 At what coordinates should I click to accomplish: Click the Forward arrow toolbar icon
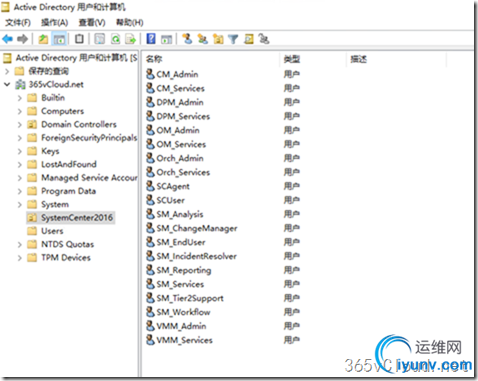click(x=22, y=39)
